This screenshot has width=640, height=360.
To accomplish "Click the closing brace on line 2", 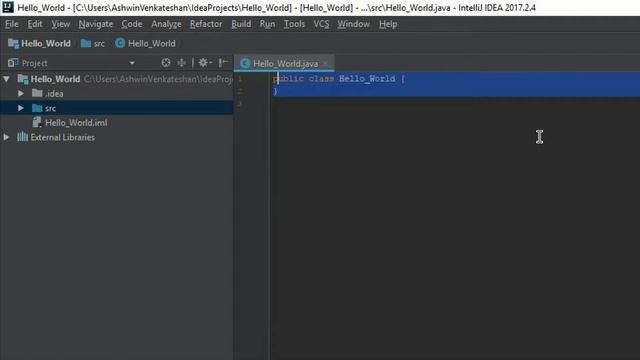I will 275,91.
